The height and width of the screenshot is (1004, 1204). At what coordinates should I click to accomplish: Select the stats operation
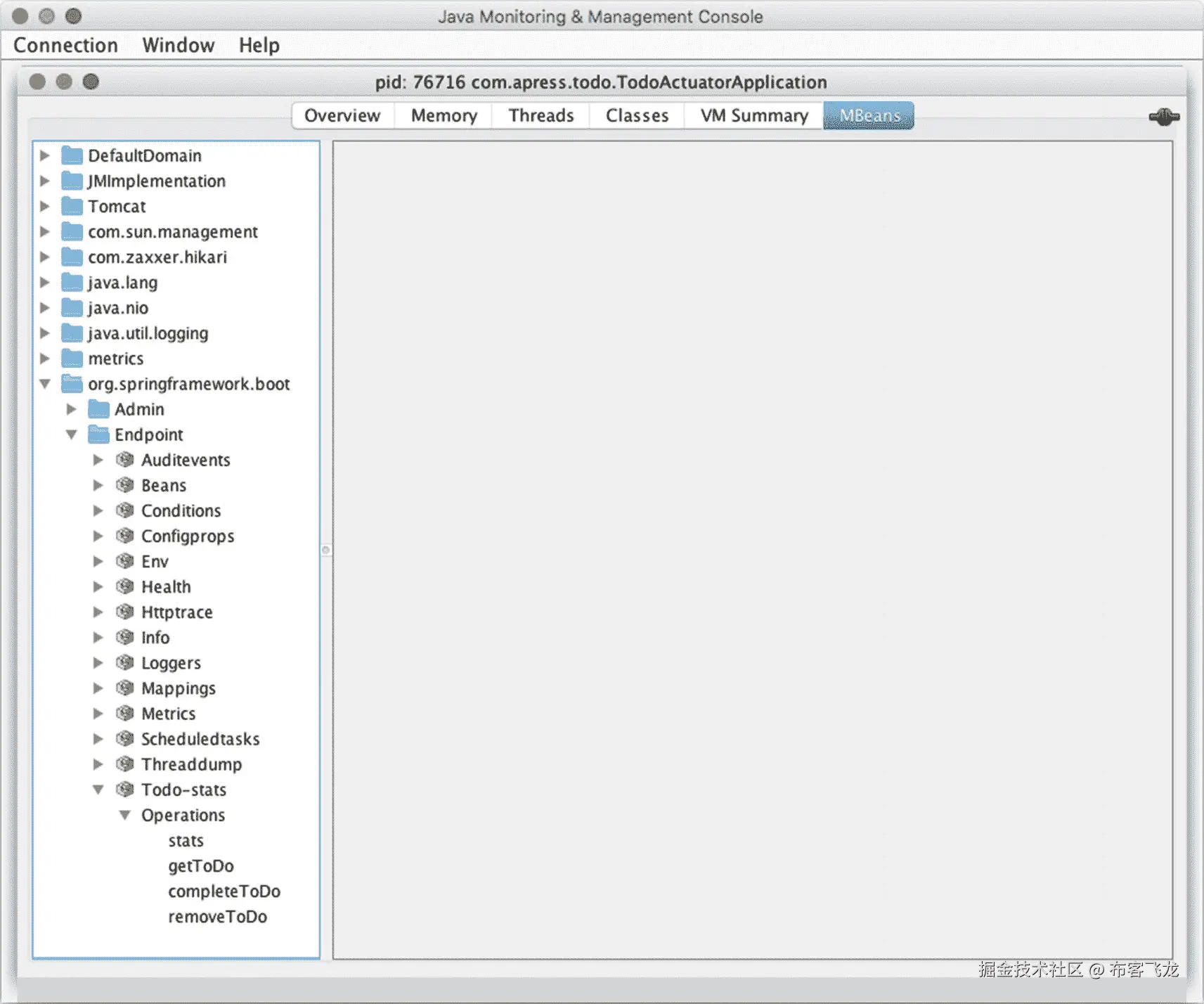186,841
